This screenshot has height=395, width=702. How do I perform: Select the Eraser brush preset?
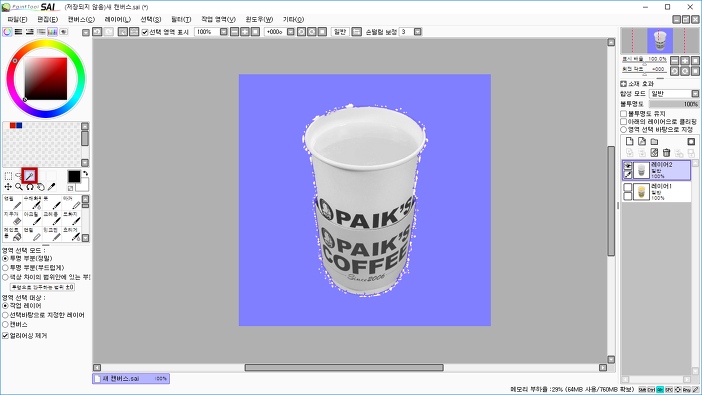(13, 219)
